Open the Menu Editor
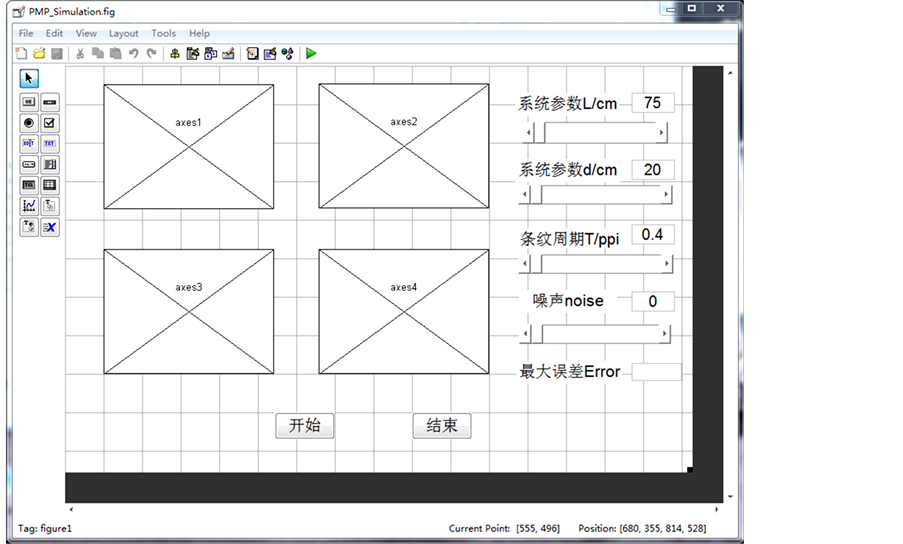This screenshot has width=903, height=544. tap(192, 54)
